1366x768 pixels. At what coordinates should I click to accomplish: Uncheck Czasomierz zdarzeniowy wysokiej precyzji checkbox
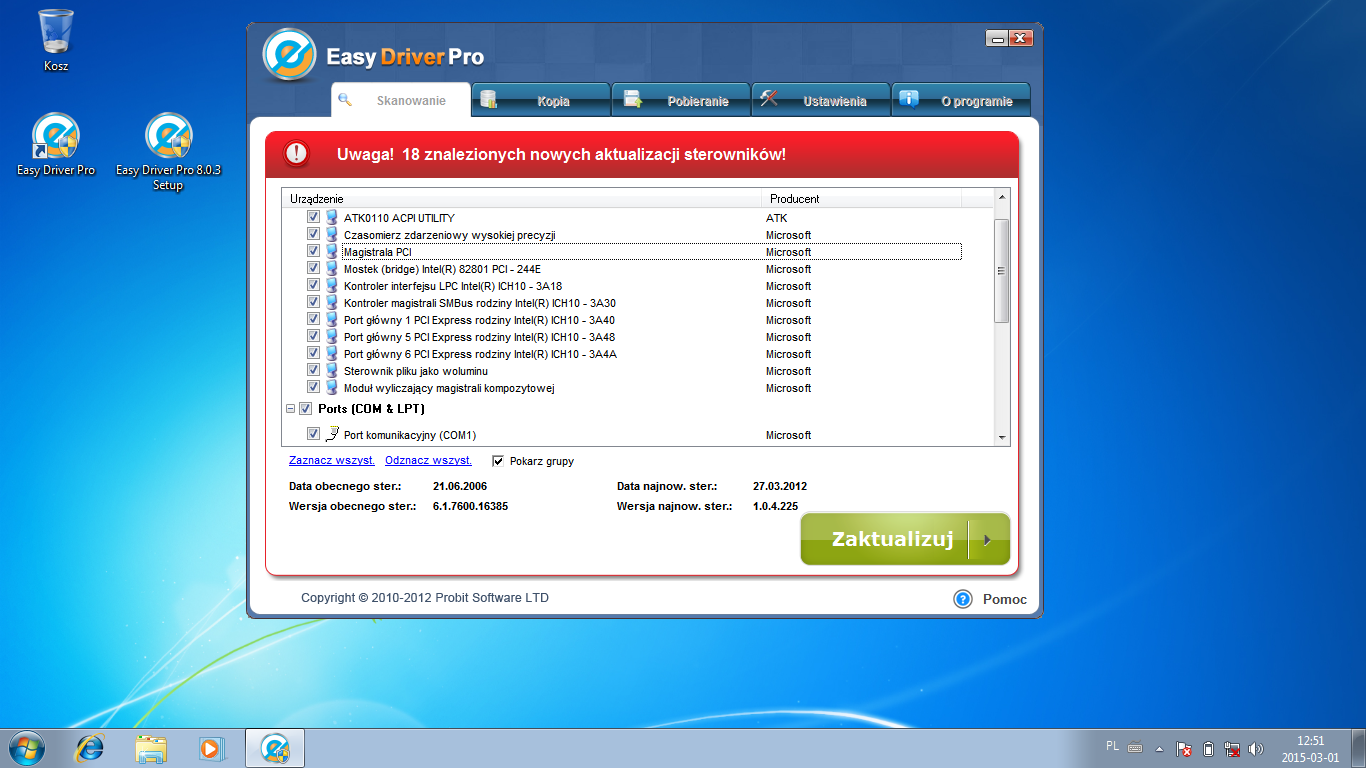(x=313, y=235)
